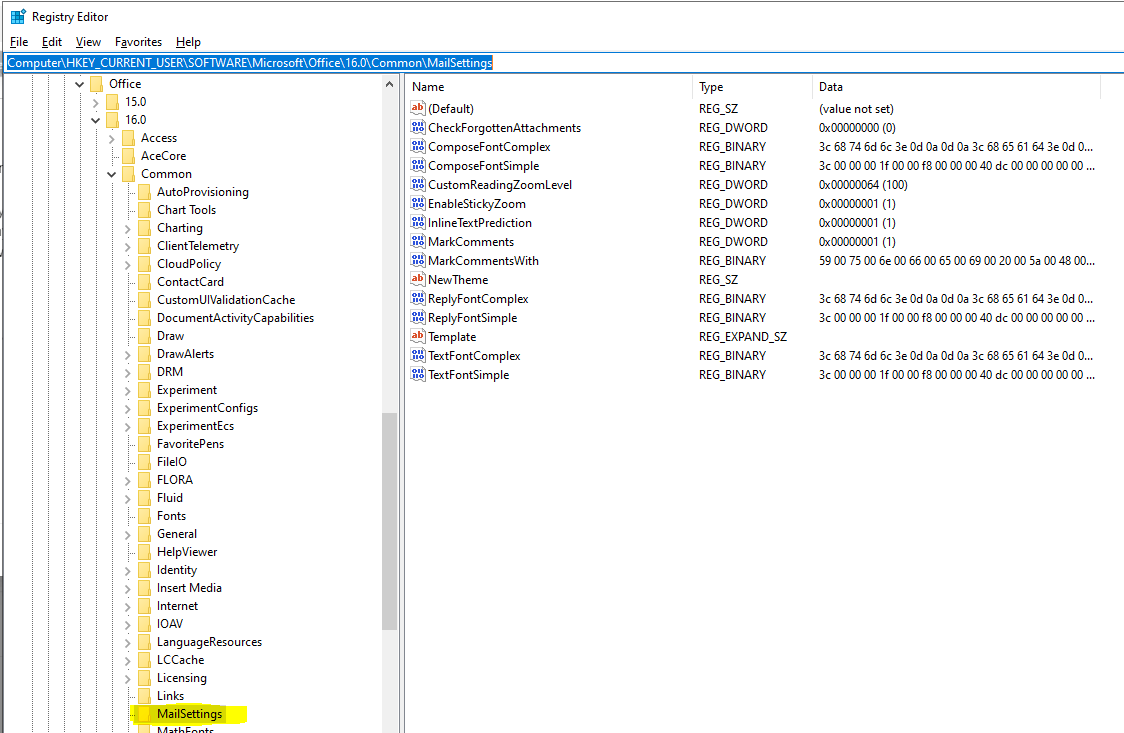Collapse the 16.0 key node
This screenshot has width=1124, height=733.
pos(95,120)
